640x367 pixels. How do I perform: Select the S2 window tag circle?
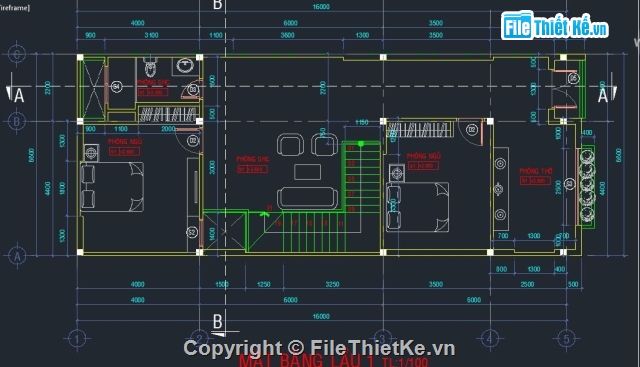(192, 232)
